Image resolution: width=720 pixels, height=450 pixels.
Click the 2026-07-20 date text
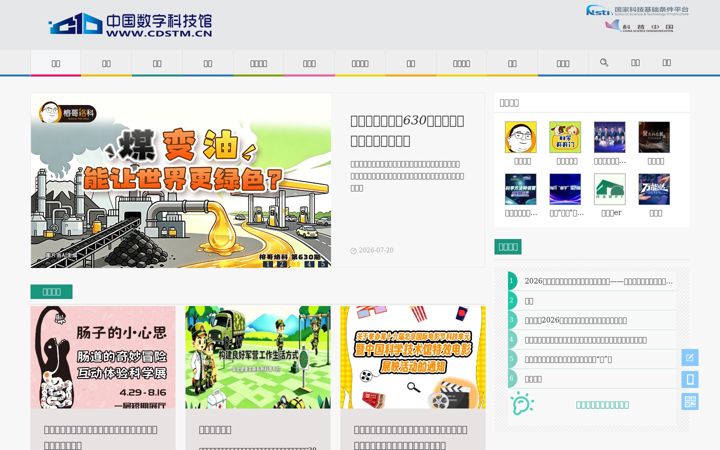(x=376, y=250)
